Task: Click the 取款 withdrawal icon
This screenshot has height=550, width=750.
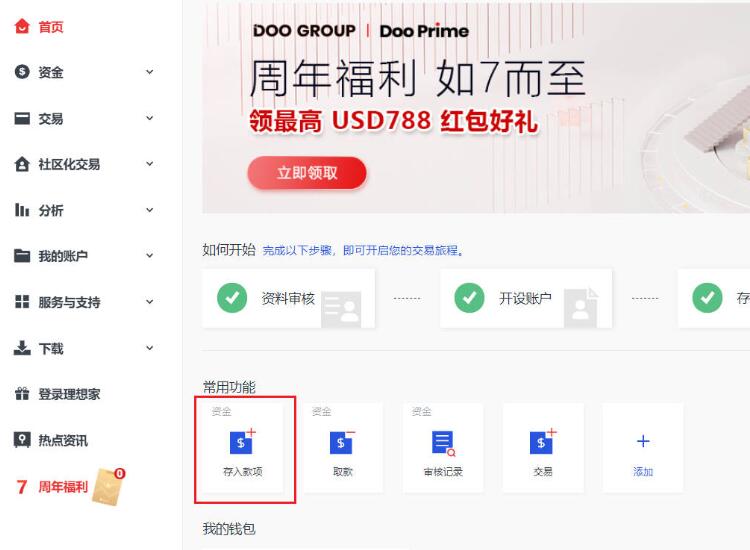Action: pos(342,442)
